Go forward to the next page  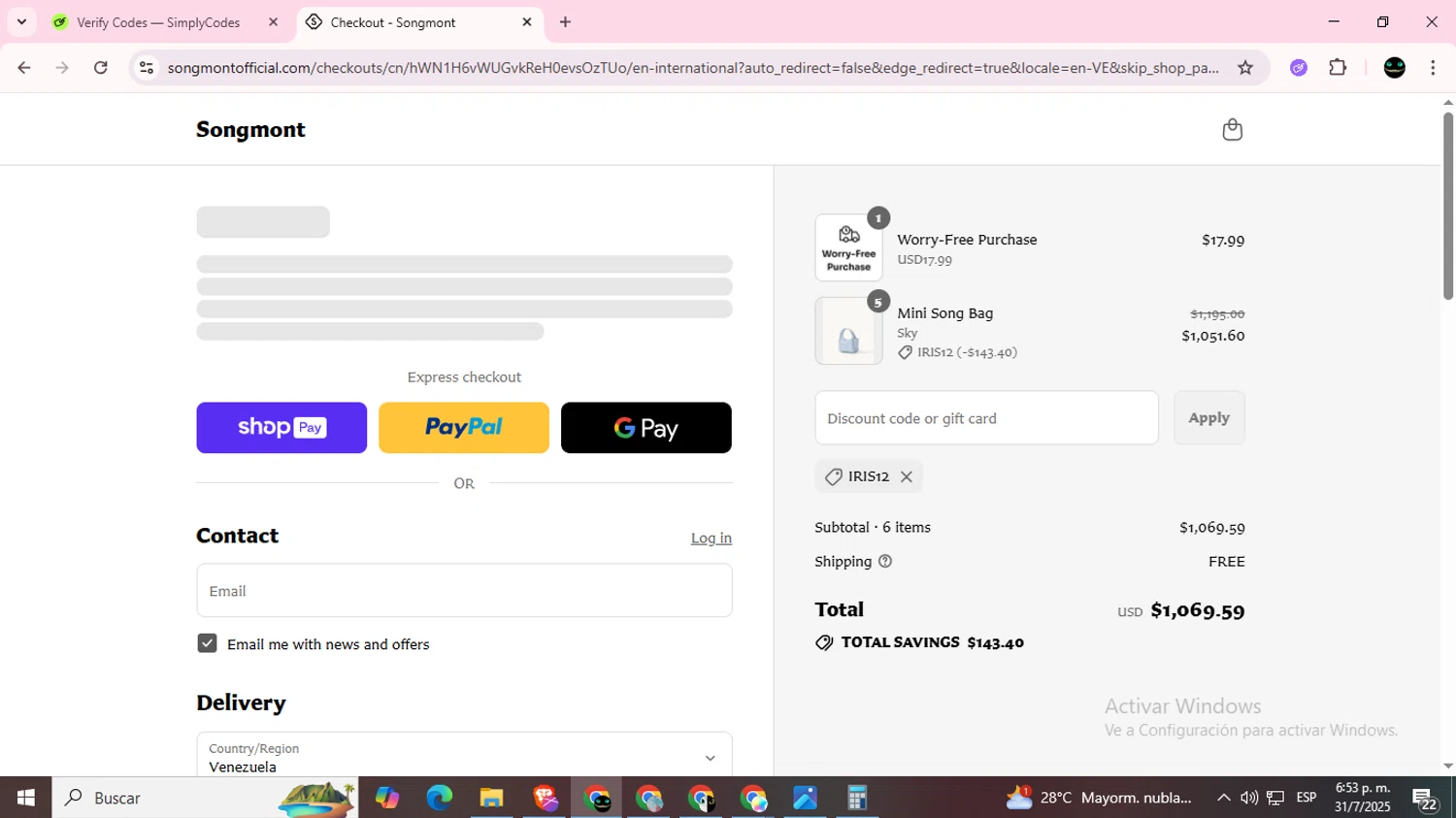click(x=62, y=67)
